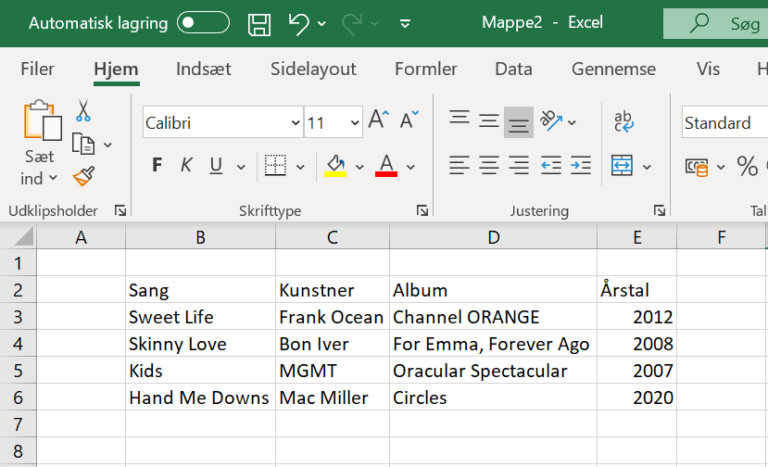Select the Hjem ribbon tab
Screen dimensions: 768x467
(116, 69)
